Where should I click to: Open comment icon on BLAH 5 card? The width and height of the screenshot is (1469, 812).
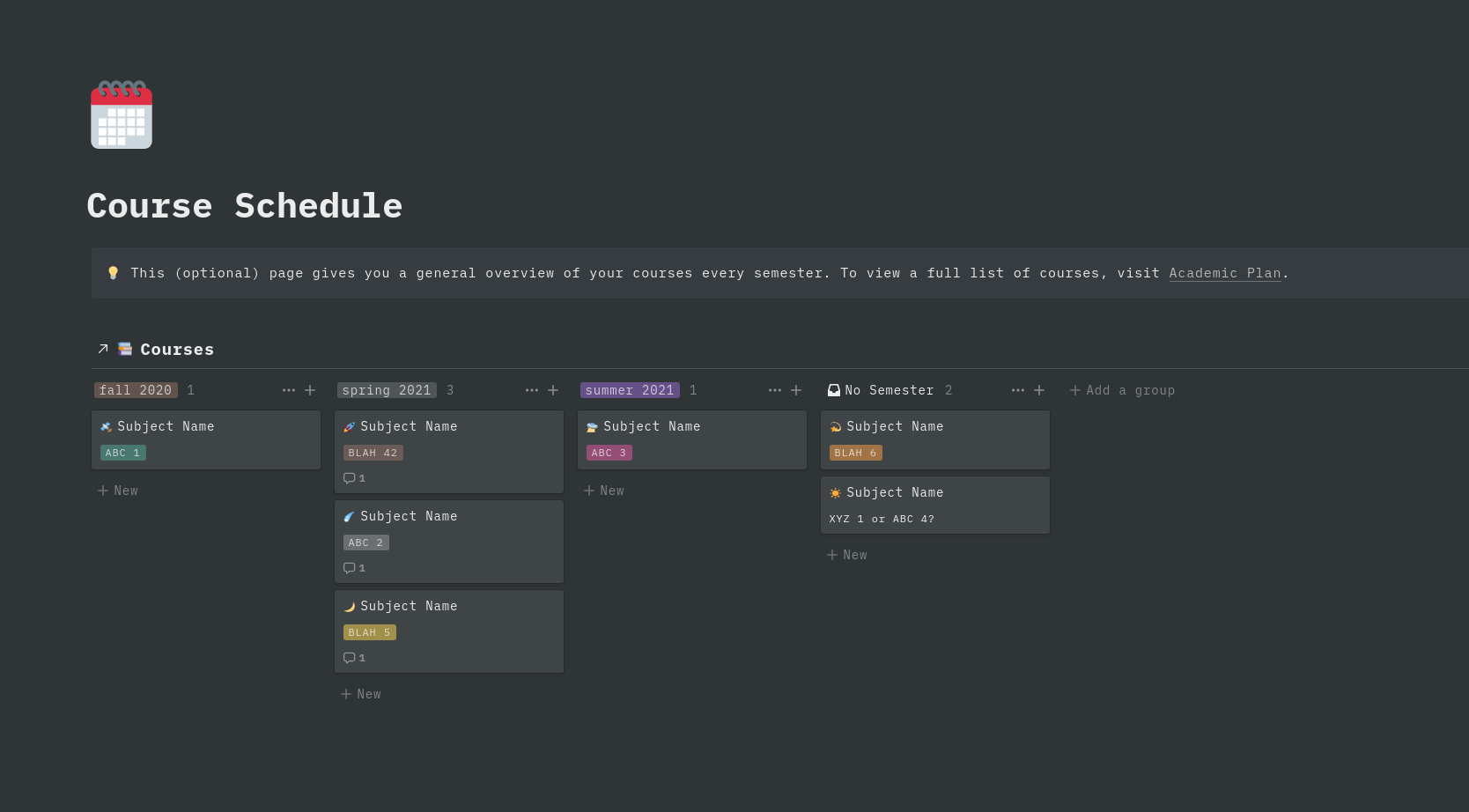pyautogui.click(x=350, y=658)
